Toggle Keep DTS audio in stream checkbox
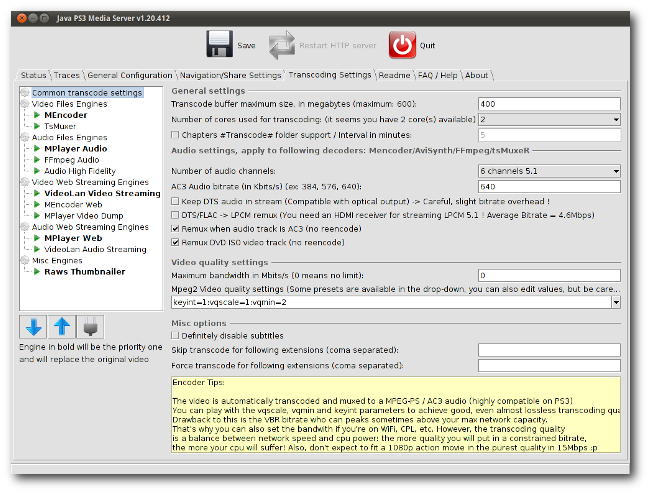Viewport: 650px width, 494px height. 175,201
